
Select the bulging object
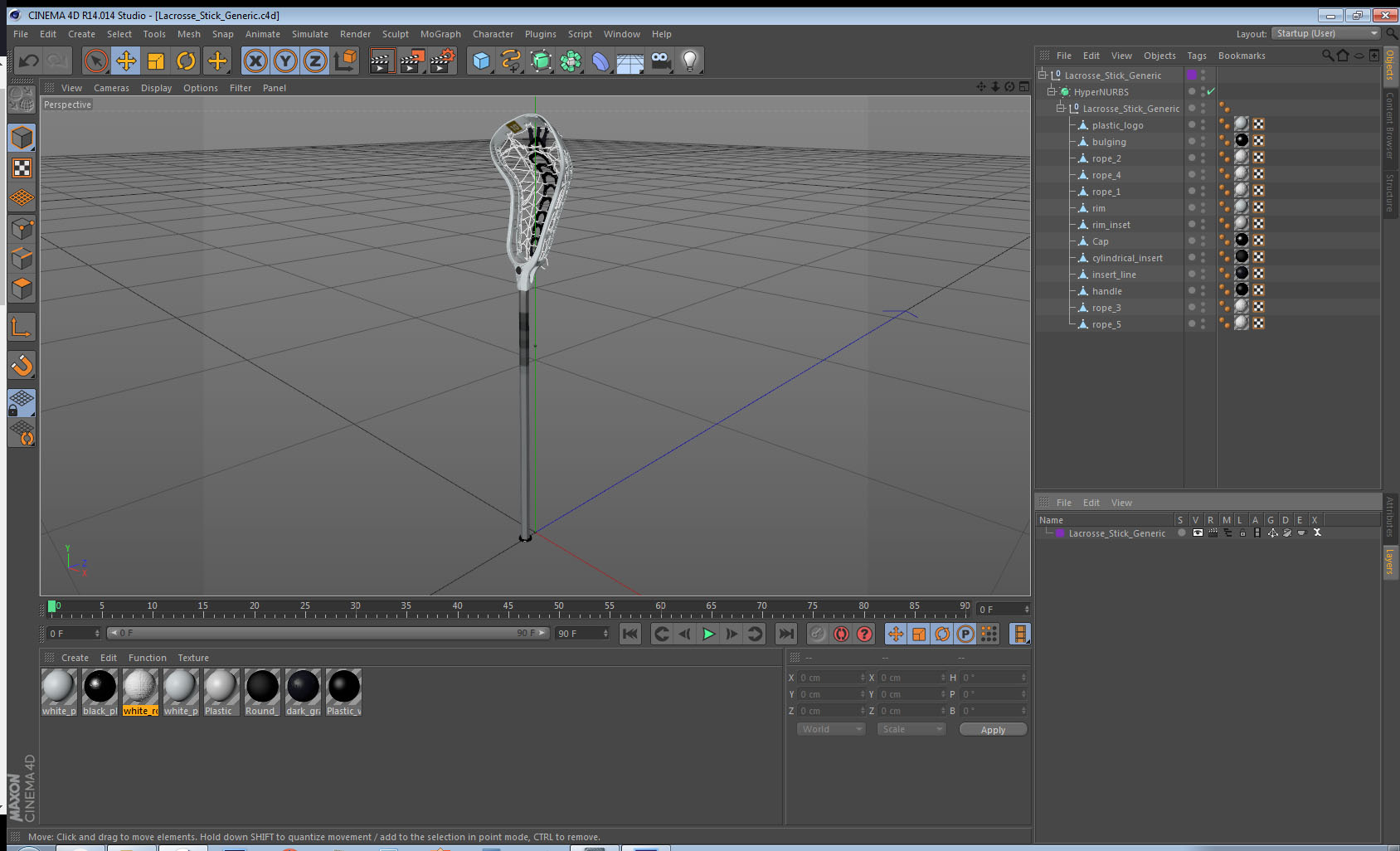pos(1109,142)
